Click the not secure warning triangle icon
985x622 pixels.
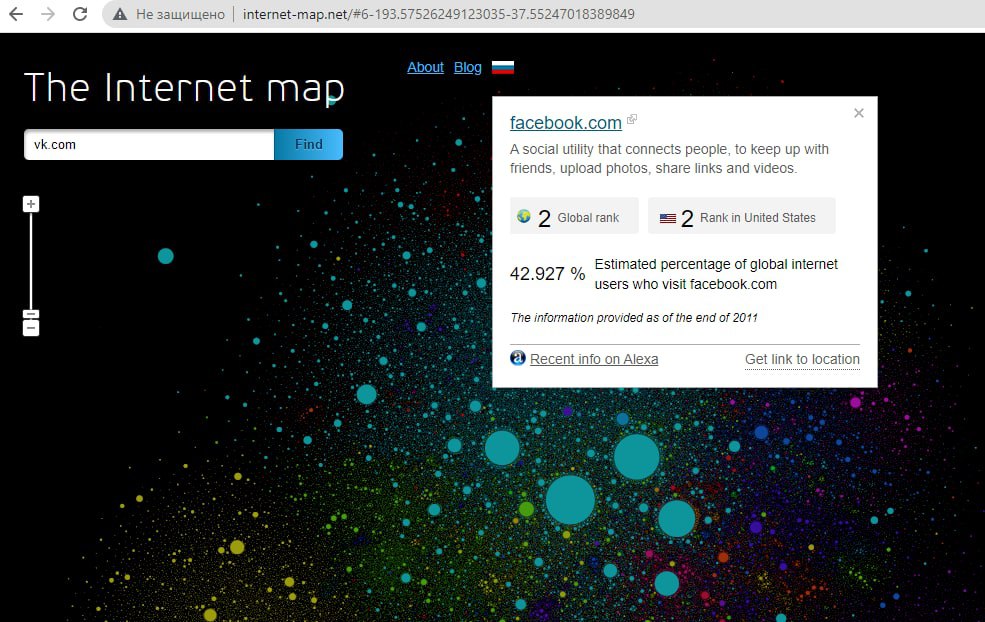point(119,14)
